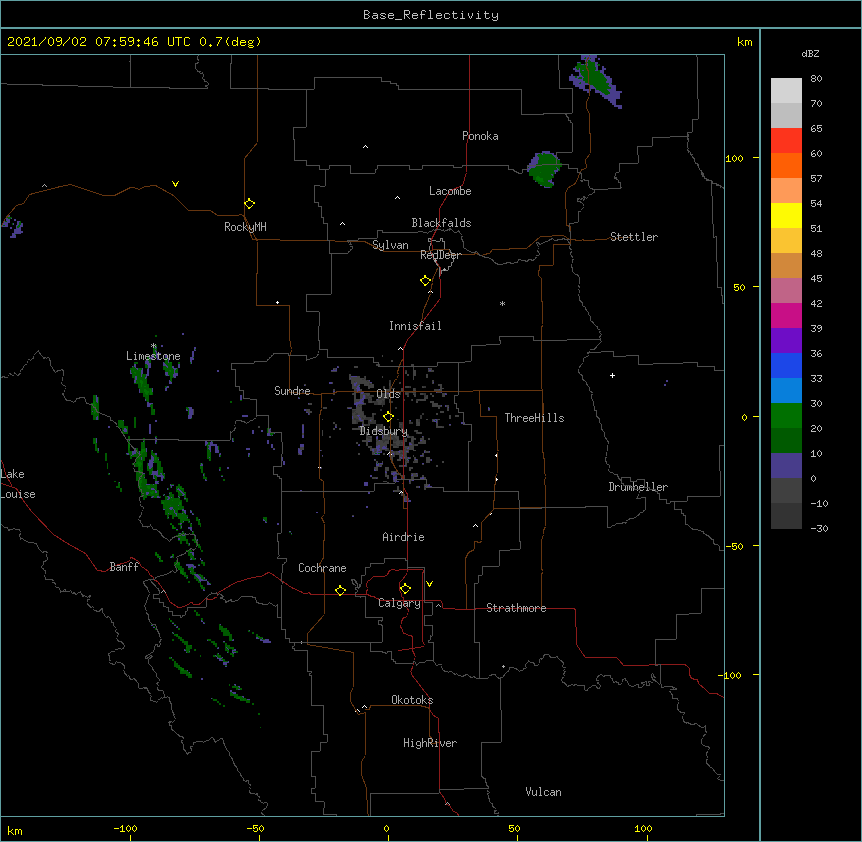Click the green radar echo east of Ponoka
862x842 pixels.
pyautogui.click(x=544, y=169)
